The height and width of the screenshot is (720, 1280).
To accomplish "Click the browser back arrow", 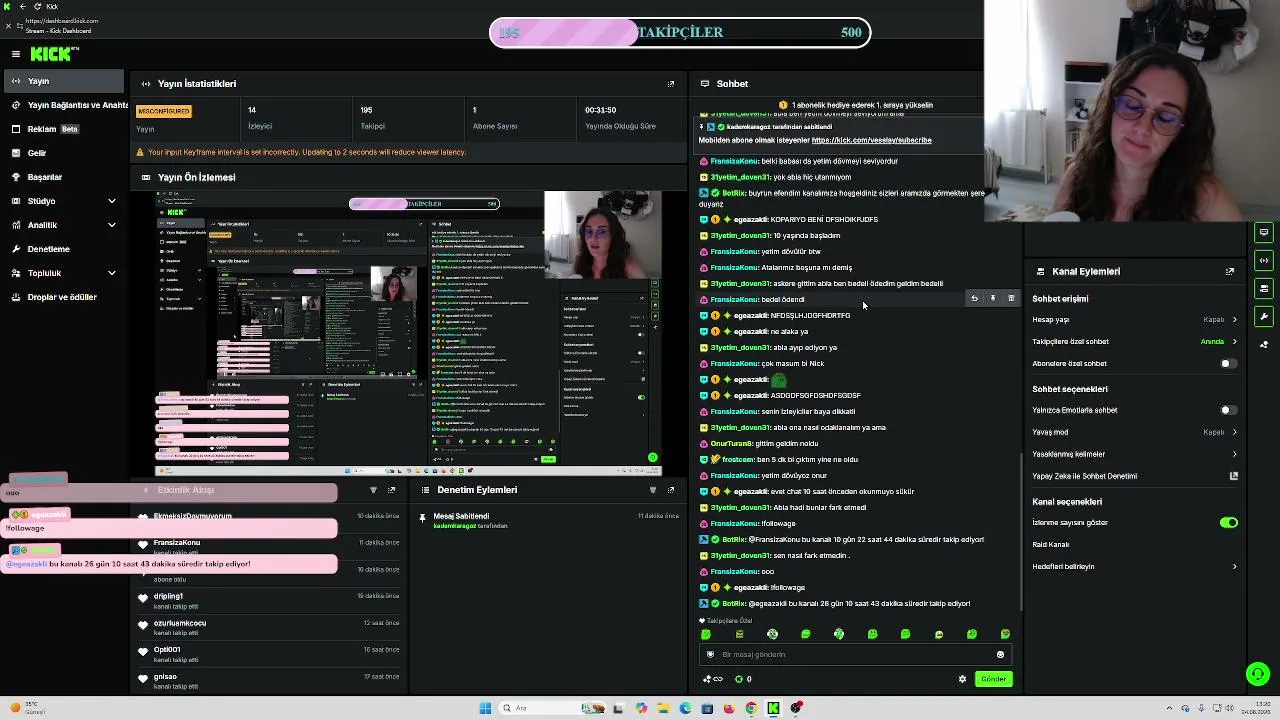I will (22, 6).
